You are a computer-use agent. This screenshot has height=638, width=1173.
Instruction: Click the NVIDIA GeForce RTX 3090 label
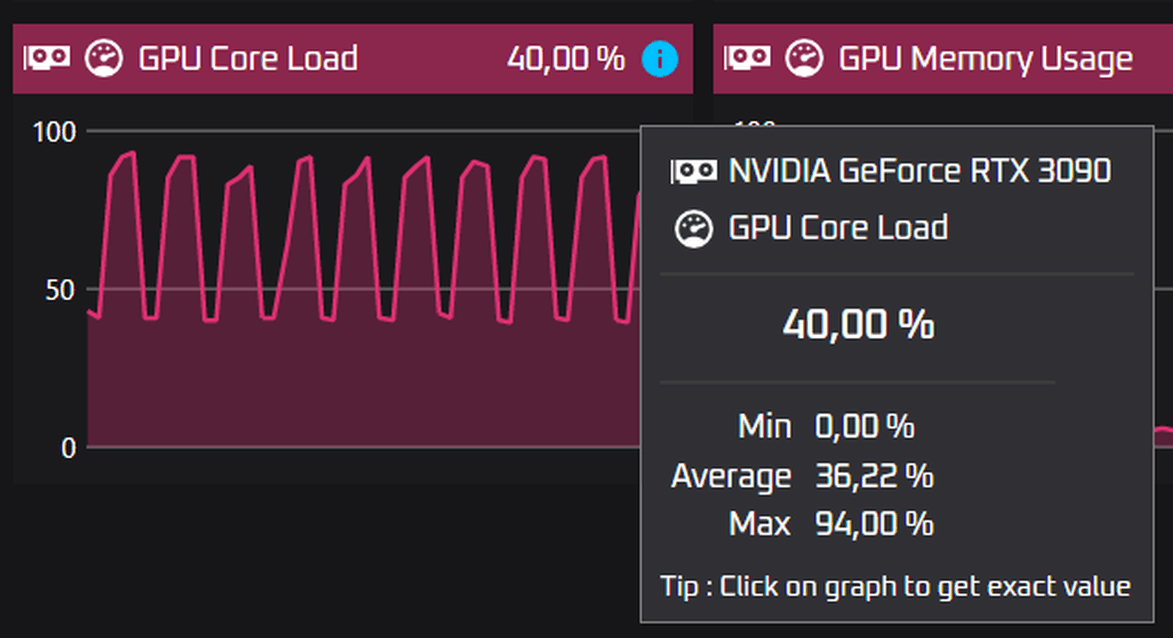[919, 171]
